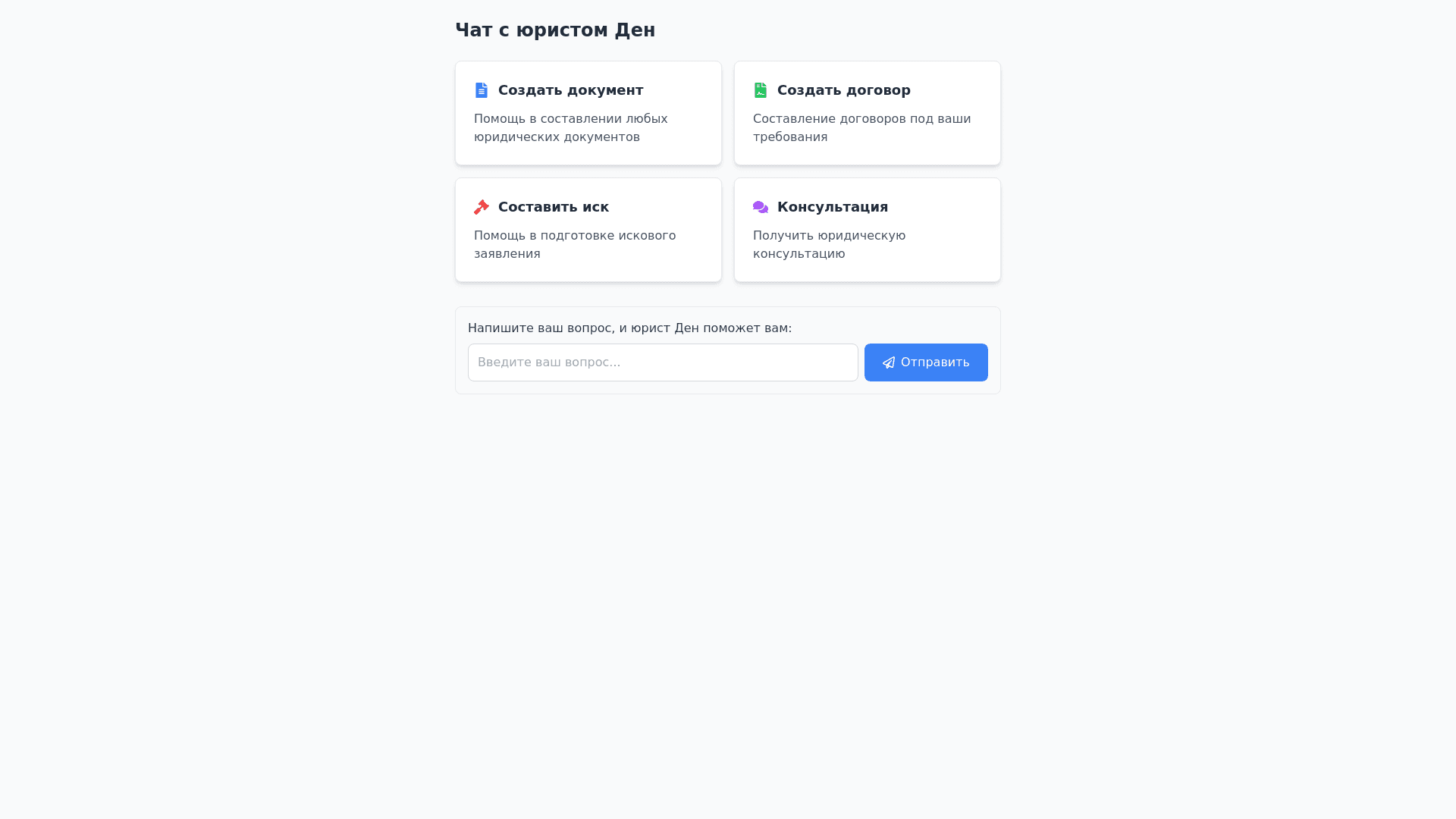Click the purple chat bubbles icon
This screenshot has height=819, width=1456.
(761, 207)
